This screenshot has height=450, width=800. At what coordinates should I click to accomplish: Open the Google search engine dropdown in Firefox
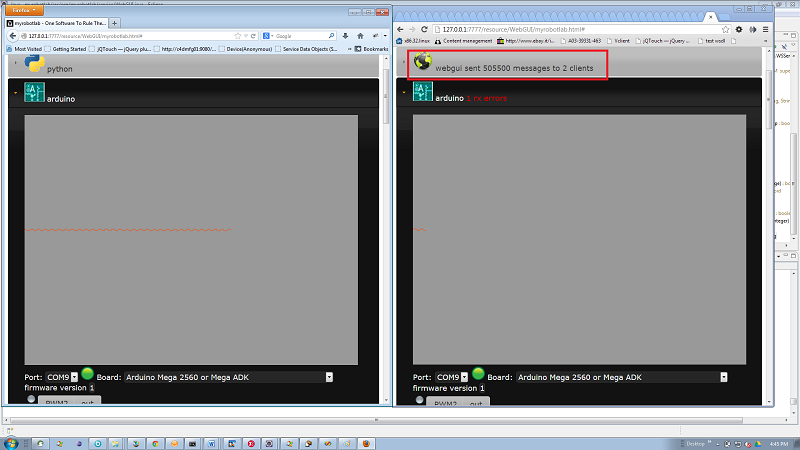(268, 36)
